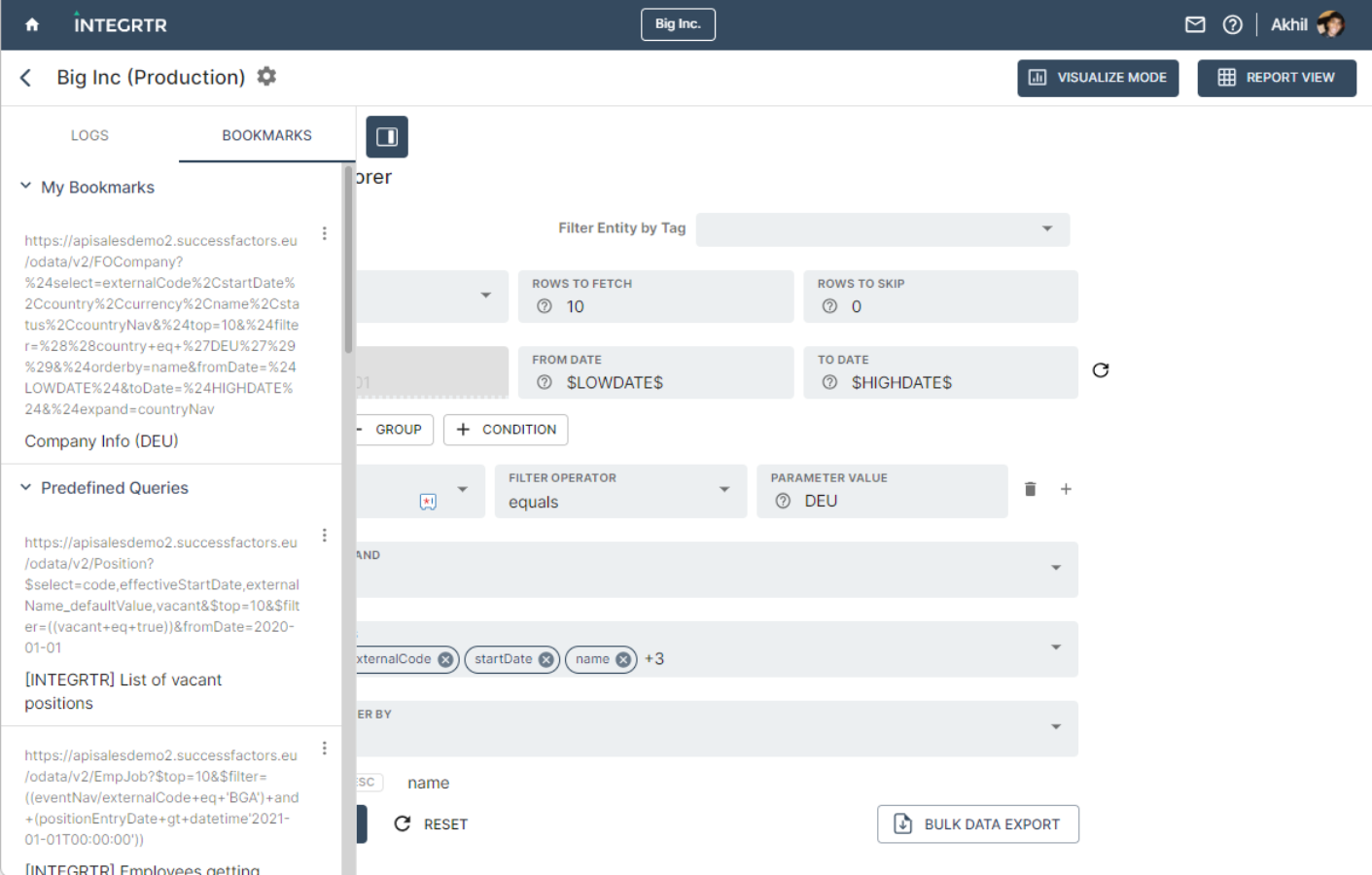Image resolution: width=1372 pixels, height=875 pixels.
Task: Open Big Inc (Production) settings gear
Action: coord(266,76)
